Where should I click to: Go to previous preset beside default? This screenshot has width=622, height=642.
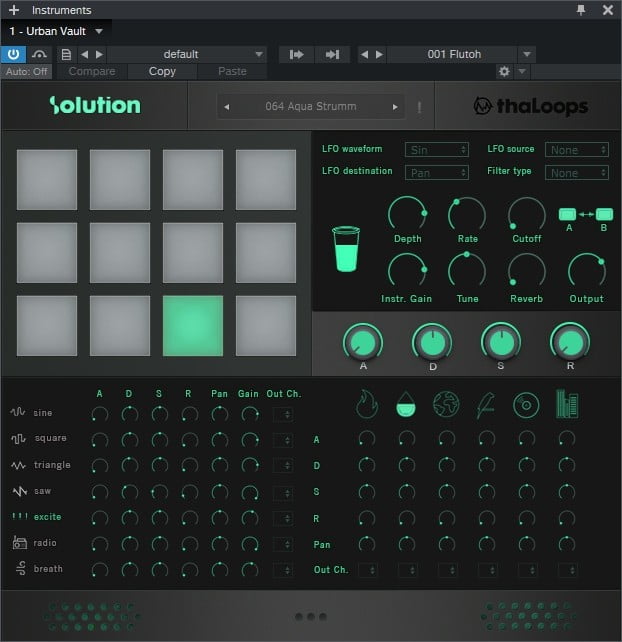click(x=84, y=54)
